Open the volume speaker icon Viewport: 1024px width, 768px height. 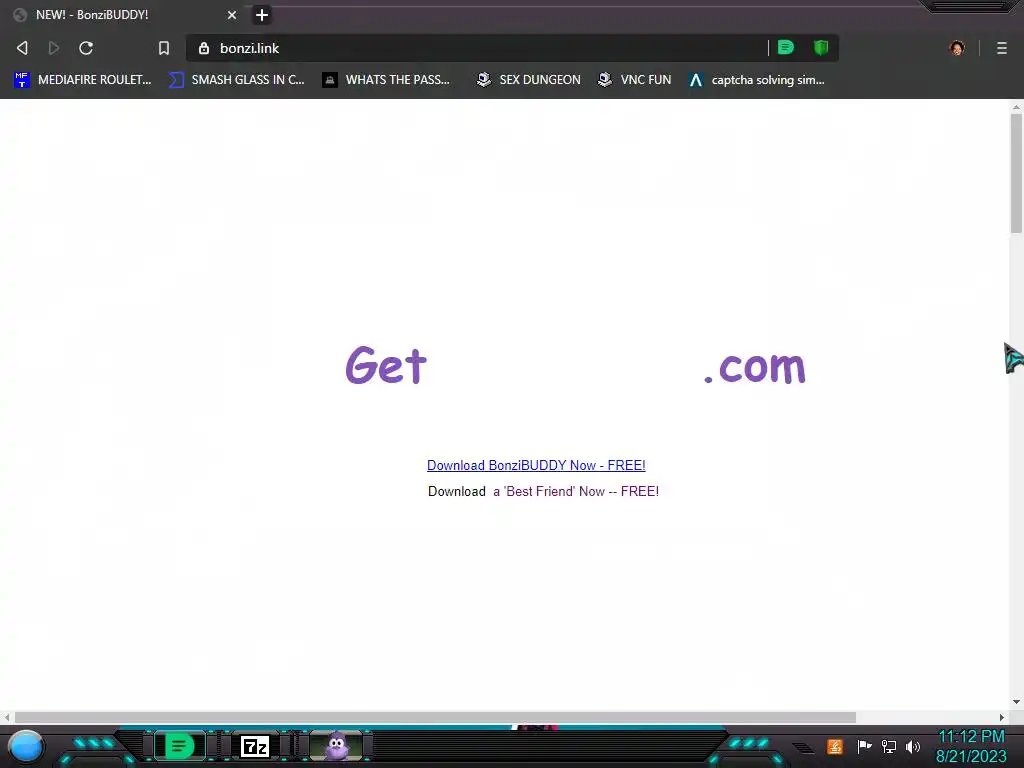click(913, 746)
